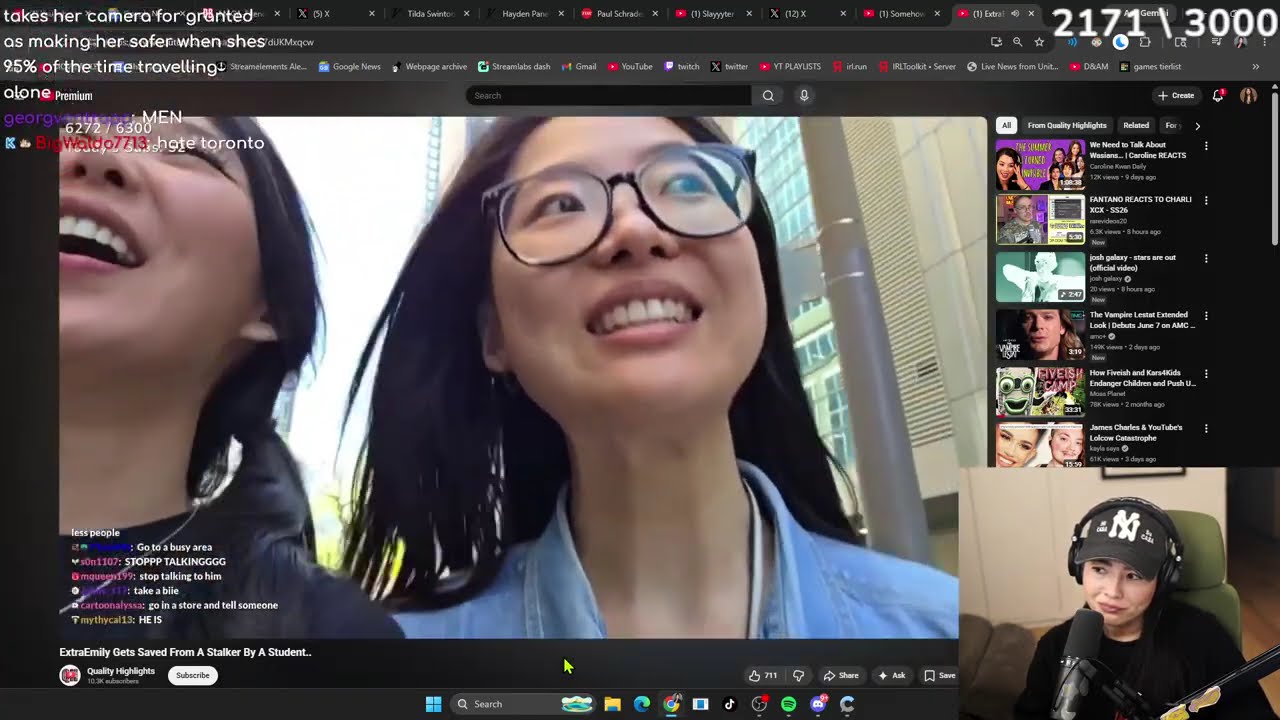
Task: Open the YouTube account avatar menu
Action: (1248, 95)
